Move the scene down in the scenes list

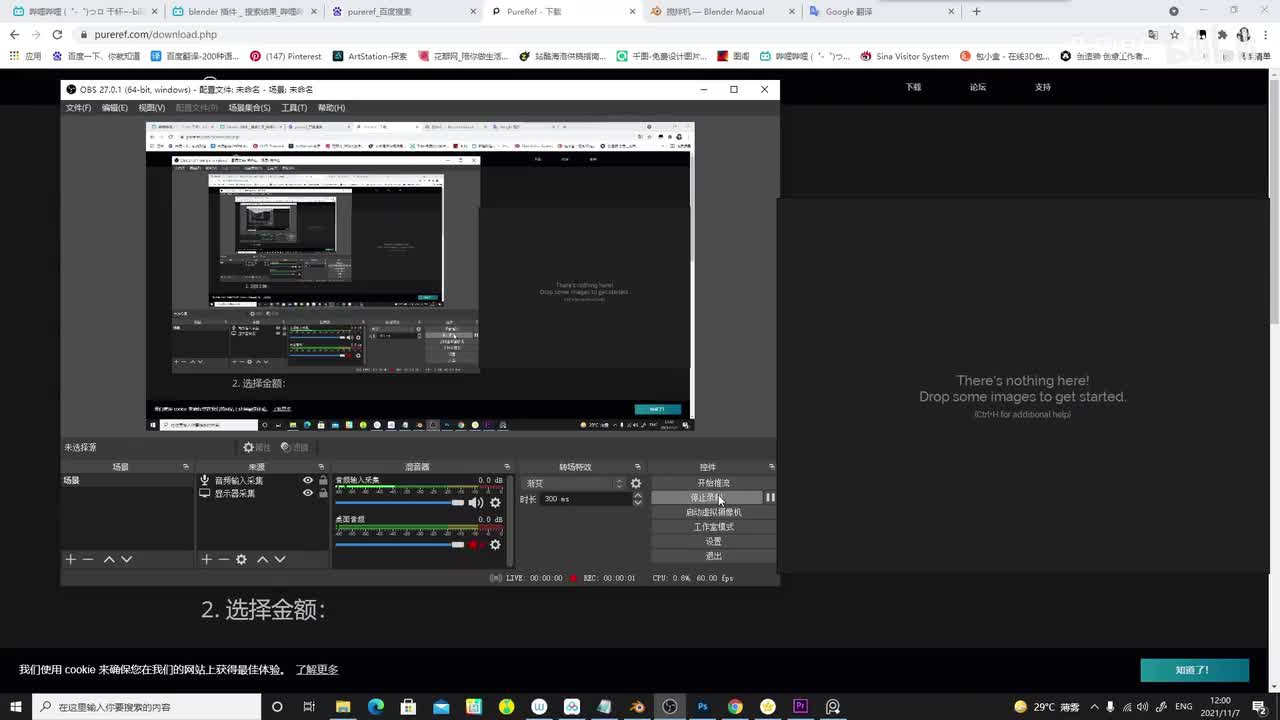(127, 560)
